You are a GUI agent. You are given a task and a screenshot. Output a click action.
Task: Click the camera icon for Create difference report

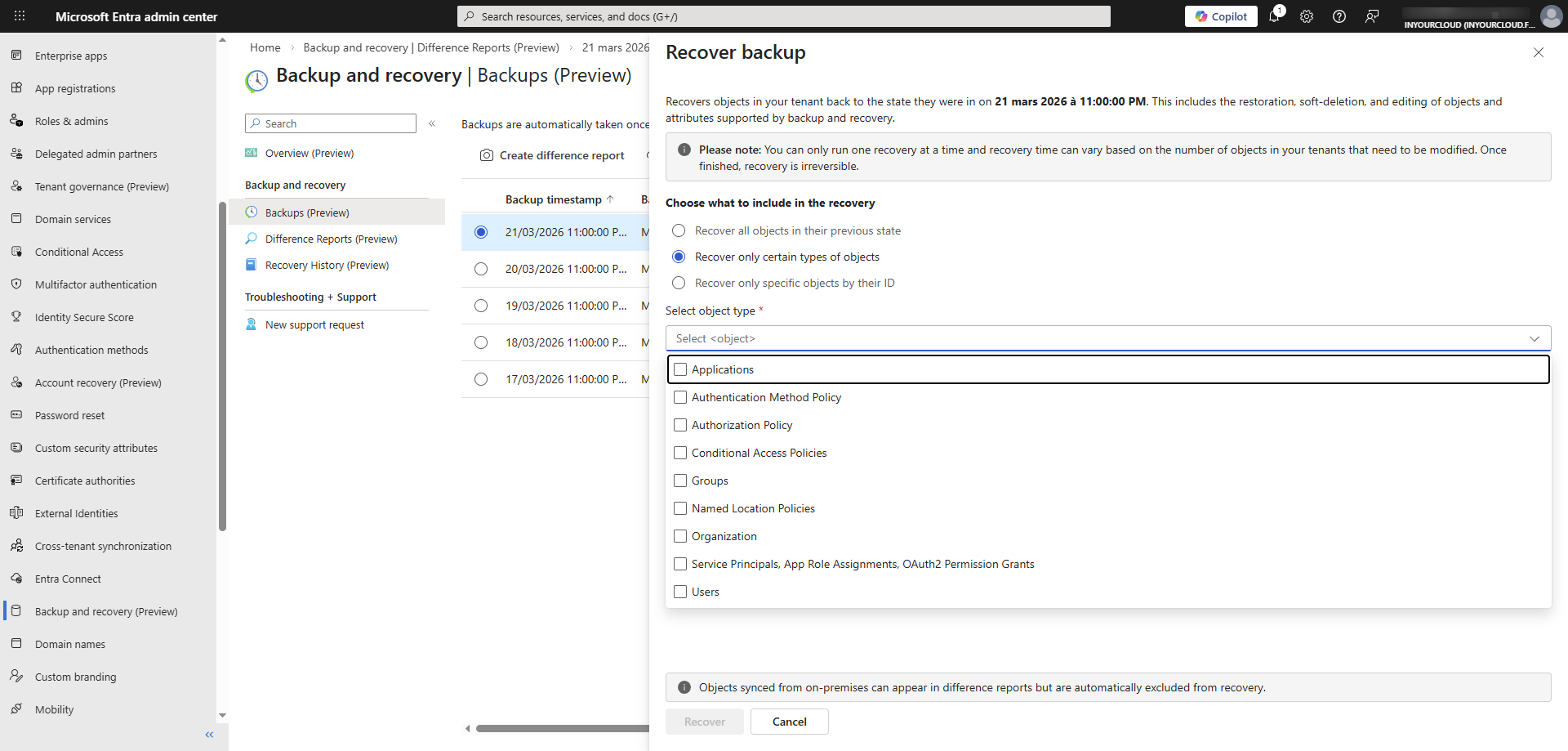click(487, 155)
